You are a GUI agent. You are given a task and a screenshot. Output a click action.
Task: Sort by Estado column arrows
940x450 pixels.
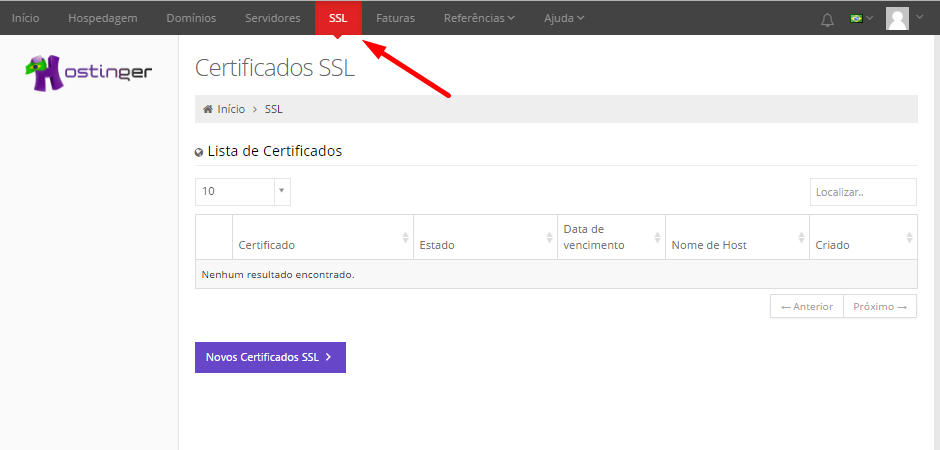[549, 238]
